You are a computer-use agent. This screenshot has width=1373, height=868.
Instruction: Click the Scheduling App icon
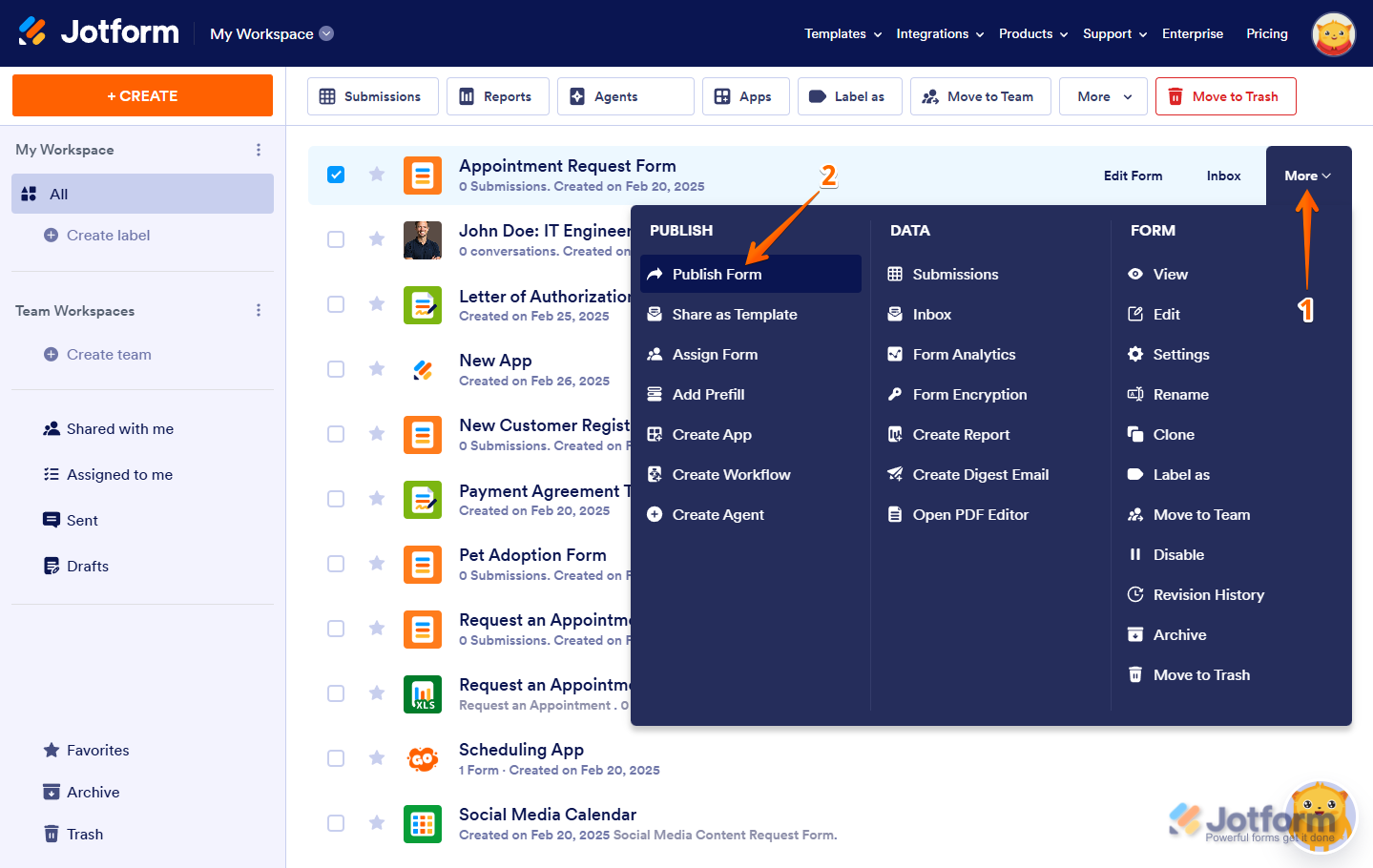(422, 759)
